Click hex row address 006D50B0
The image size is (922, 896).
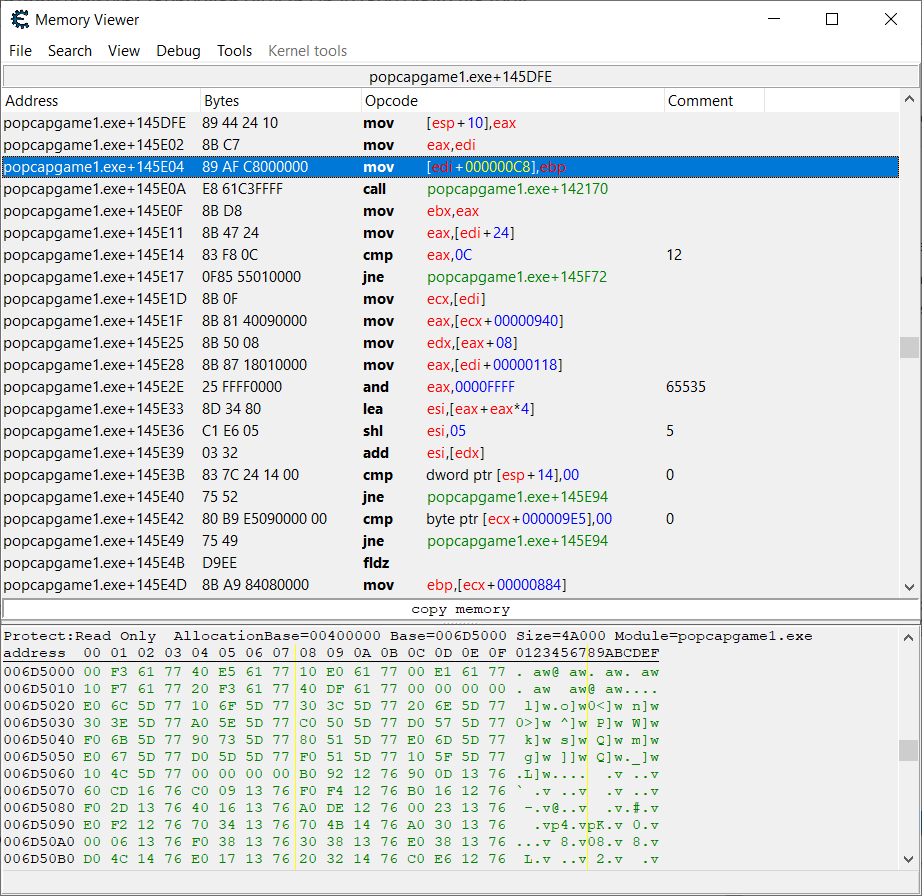(x=39, y=859)
